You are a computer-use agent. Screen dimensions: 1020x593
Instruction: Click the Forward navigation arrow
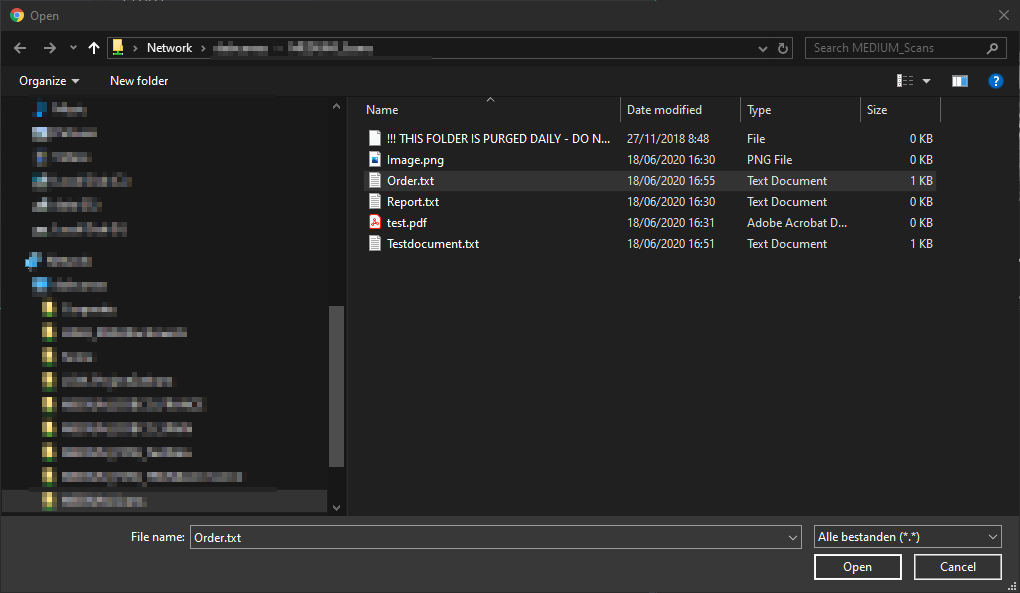tap(49, 48)
